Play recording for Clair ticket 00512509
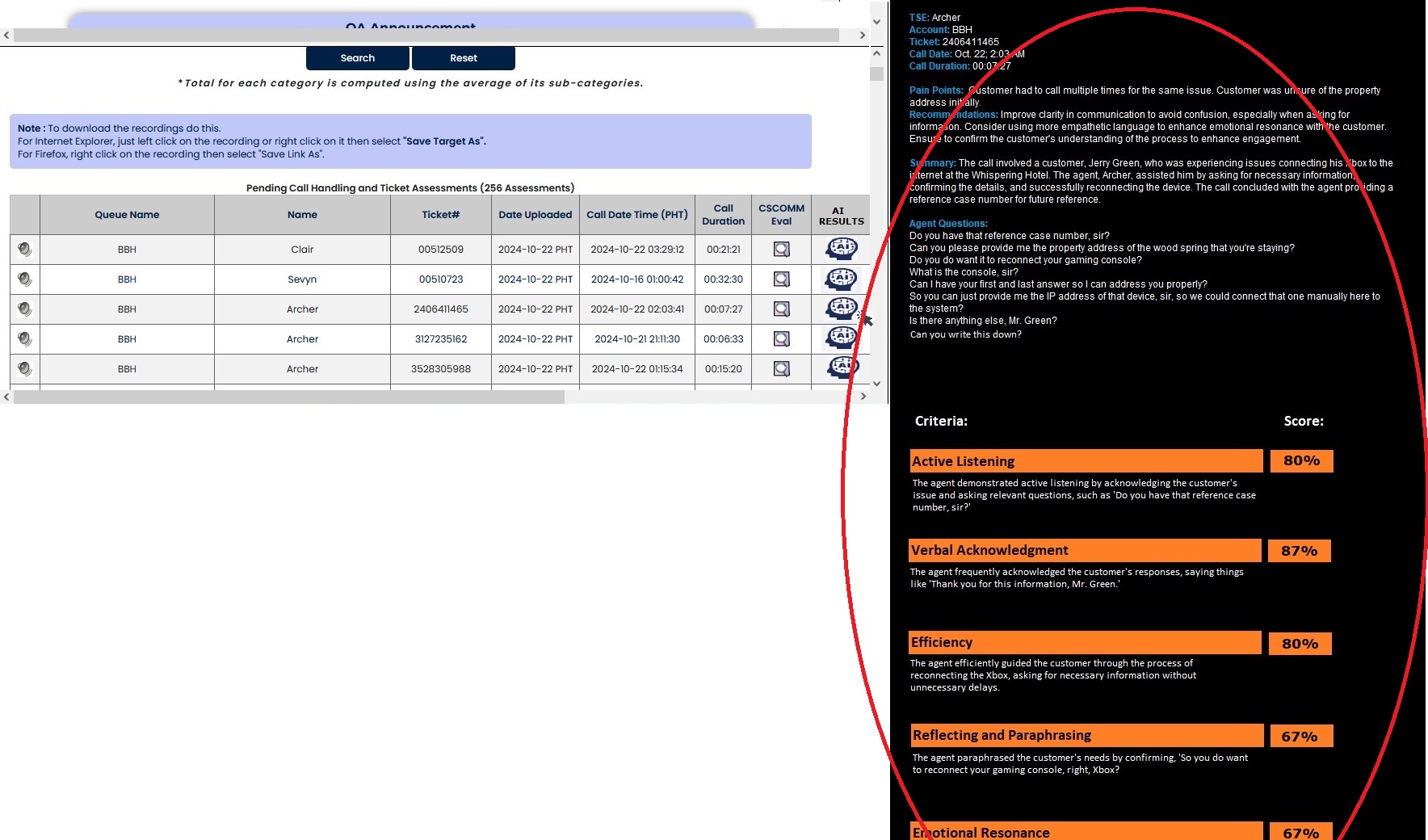The image size is (1428, 840). pyautogui.click(x=25, y=250)
